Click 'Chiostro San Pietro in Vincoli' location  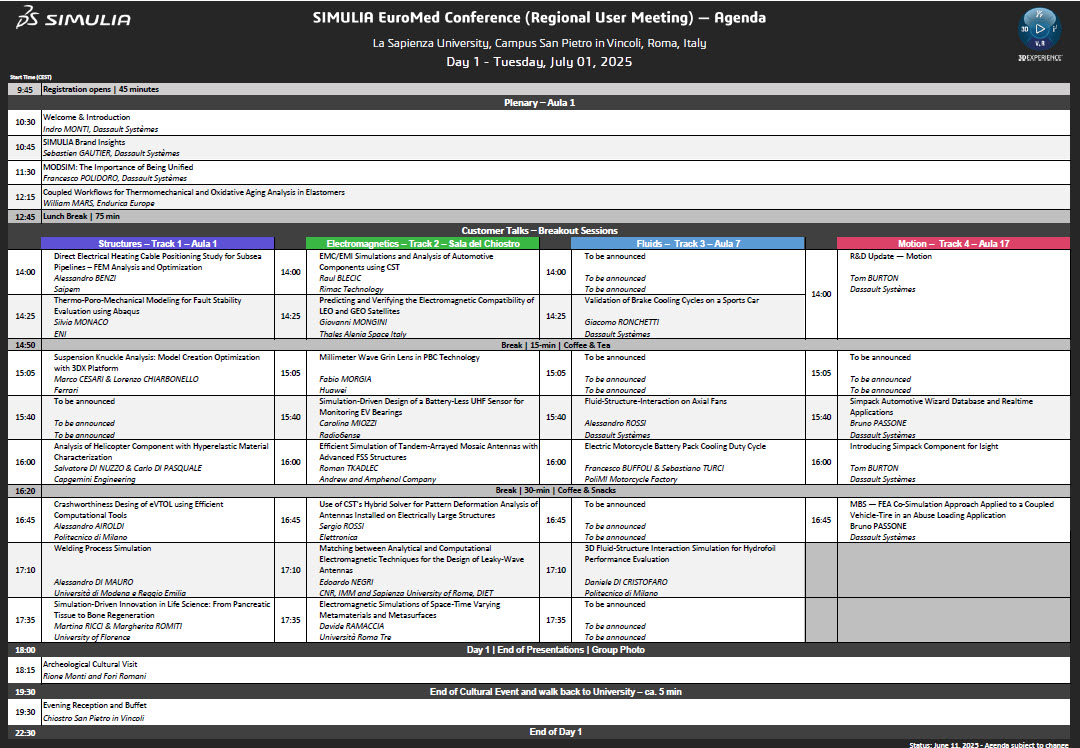coord(94,718)
